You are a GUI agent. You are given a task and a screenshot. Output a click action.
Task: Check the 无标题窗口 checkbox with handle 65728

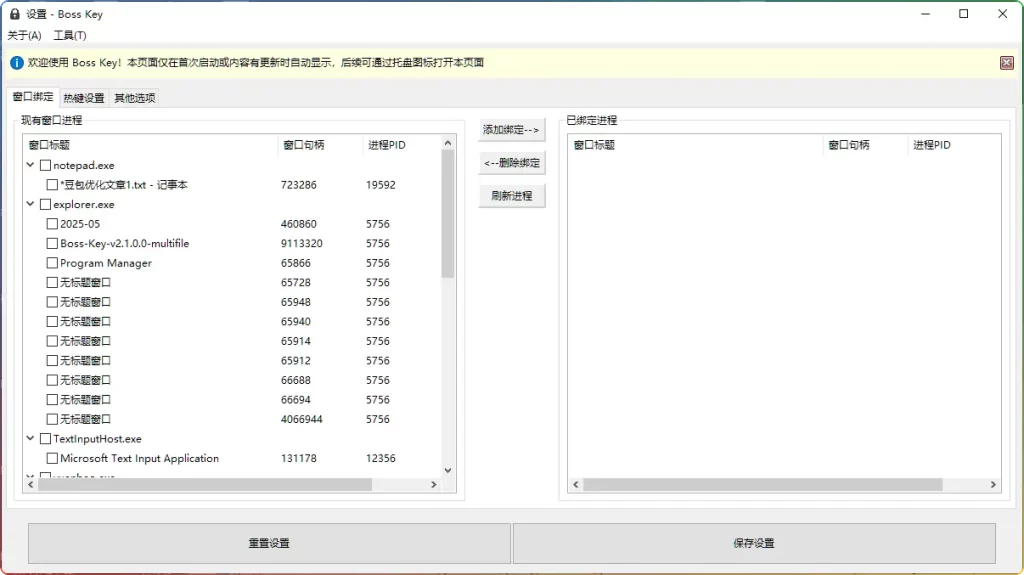pos(52,283)
